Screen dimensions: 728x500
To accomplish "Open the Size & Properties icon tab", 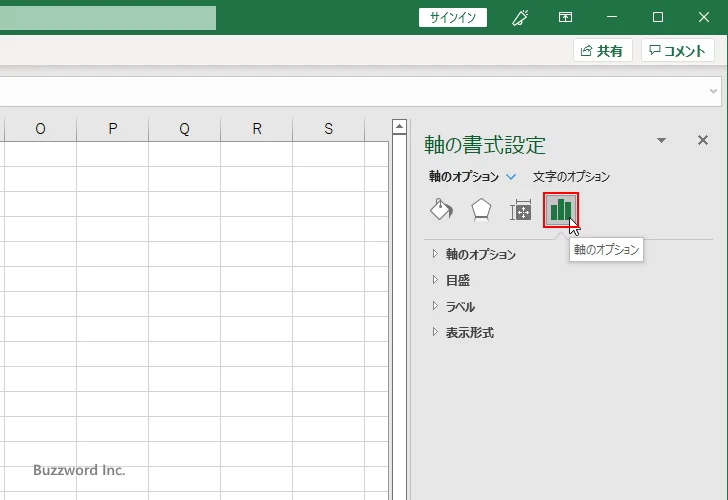I will pos(521,210).
